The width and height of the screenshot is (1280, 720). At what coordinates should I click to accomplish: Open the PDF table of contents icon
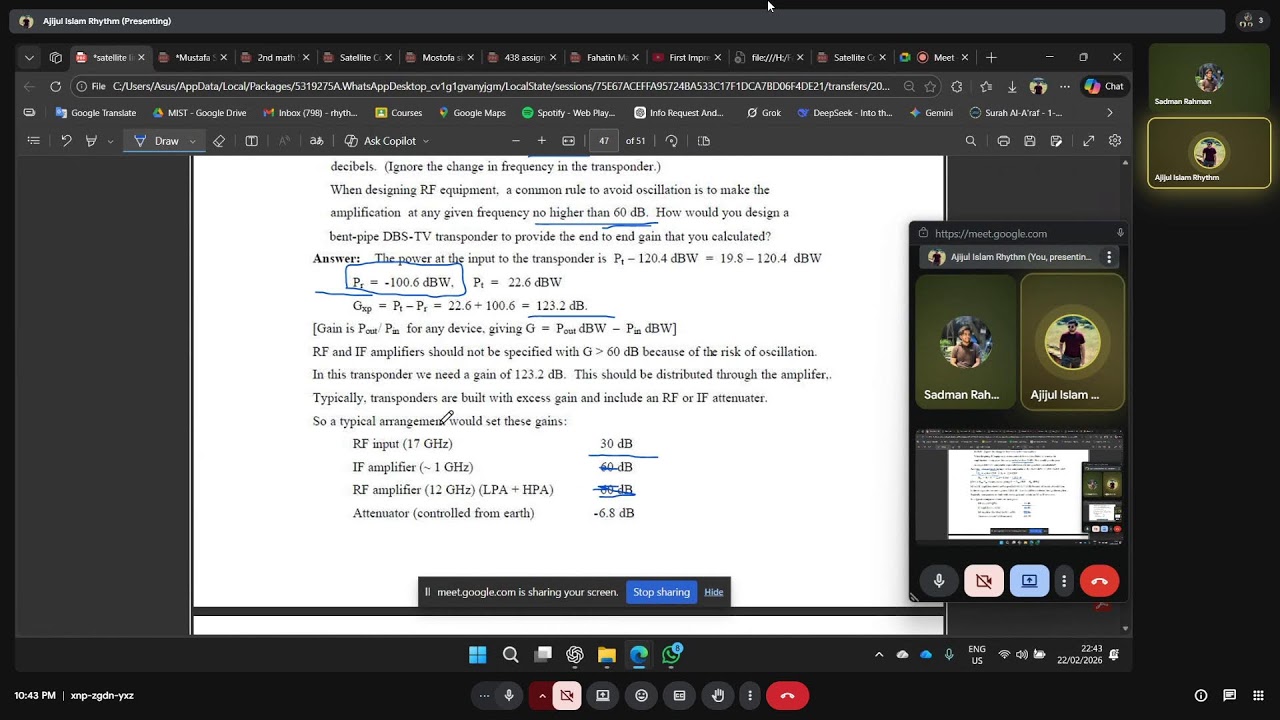click(x=33, y=141)
